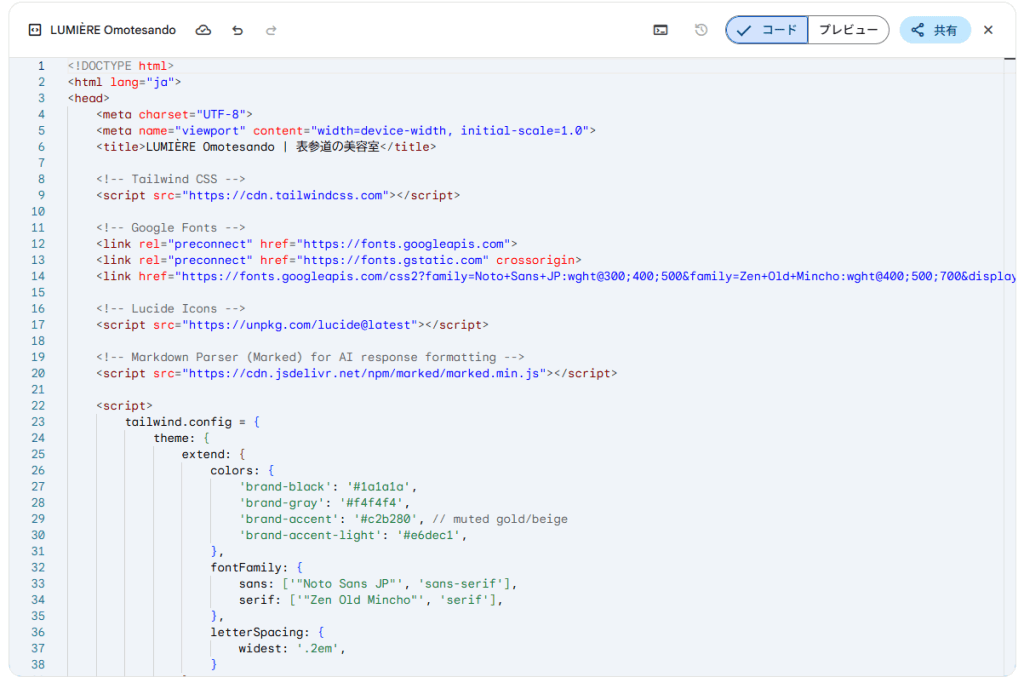
Task: Open version history clock icon
Action: pos(701,30)
